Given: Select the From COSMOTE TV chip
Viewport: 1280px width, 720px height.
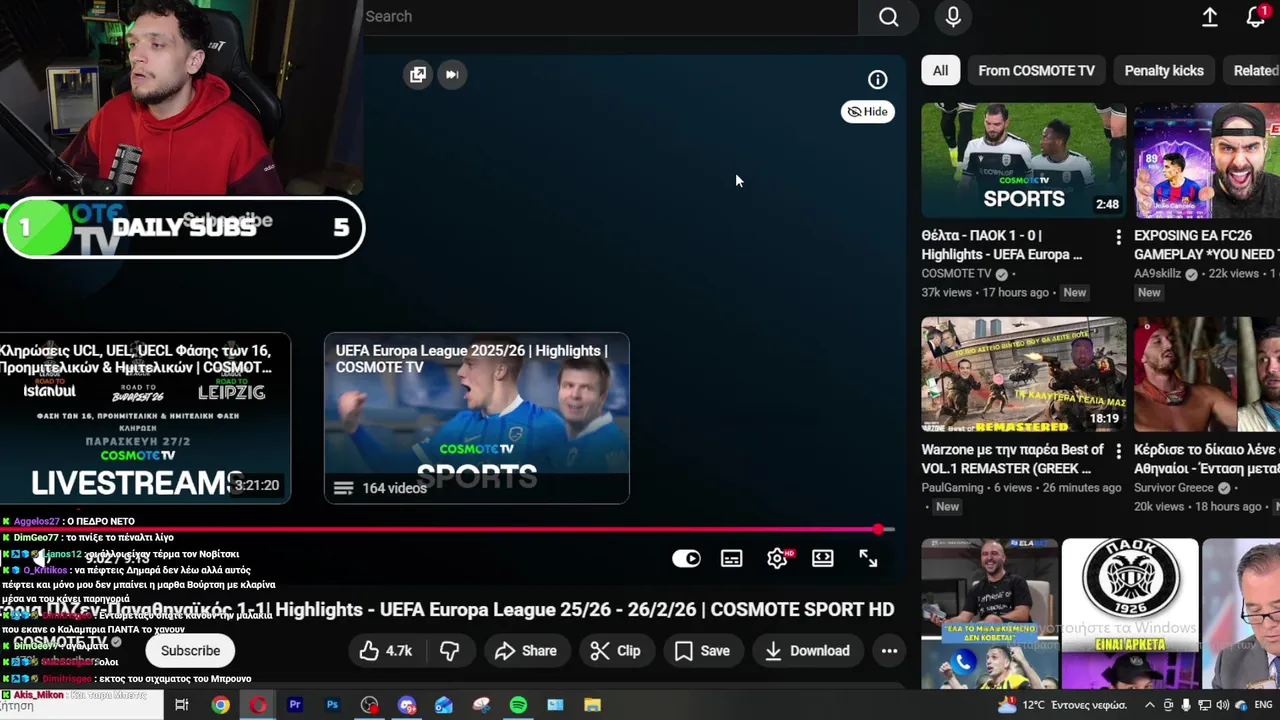Looking at the screenshot, I should pos(1036,71).
